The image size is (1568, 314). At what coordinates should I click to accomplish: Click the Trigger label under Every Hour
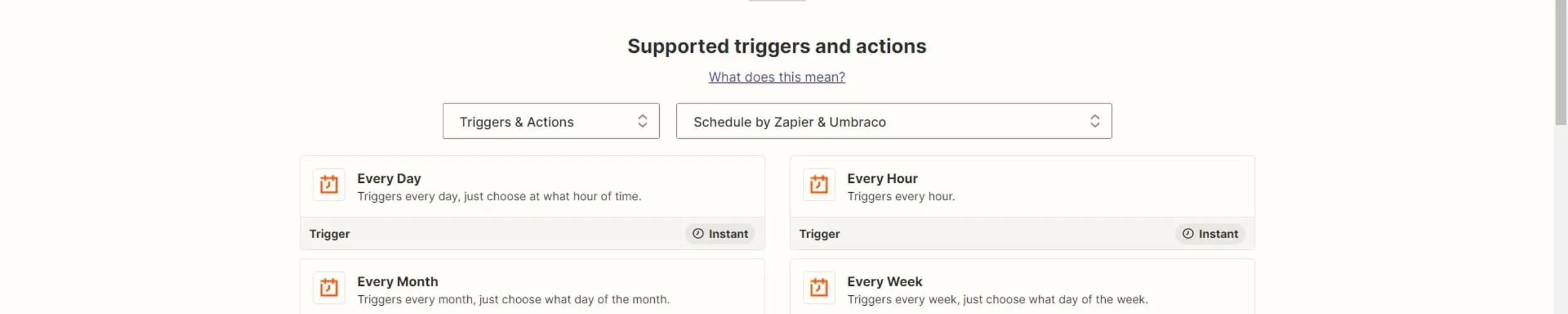pyautogui.click(x=819, y=234)
